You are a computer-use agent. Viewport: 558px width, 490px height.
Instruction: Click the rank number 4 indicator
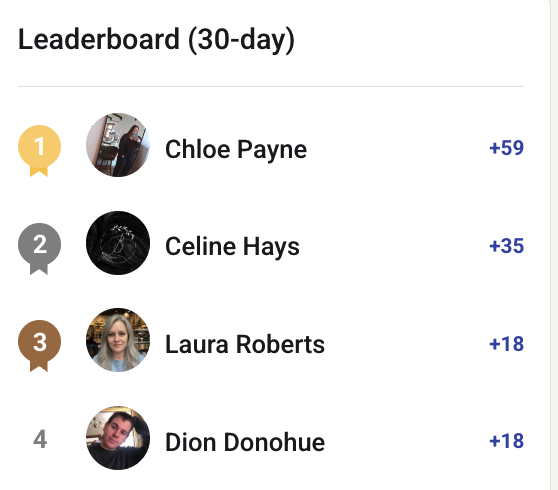(40, 439)
